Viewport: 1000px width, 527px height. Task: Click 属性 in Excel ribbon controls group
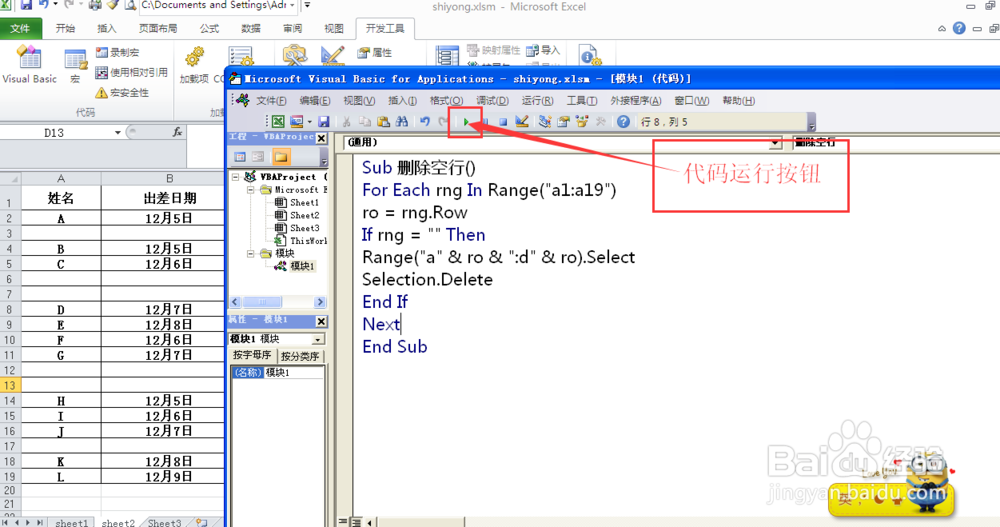click(x=374, y=53)
